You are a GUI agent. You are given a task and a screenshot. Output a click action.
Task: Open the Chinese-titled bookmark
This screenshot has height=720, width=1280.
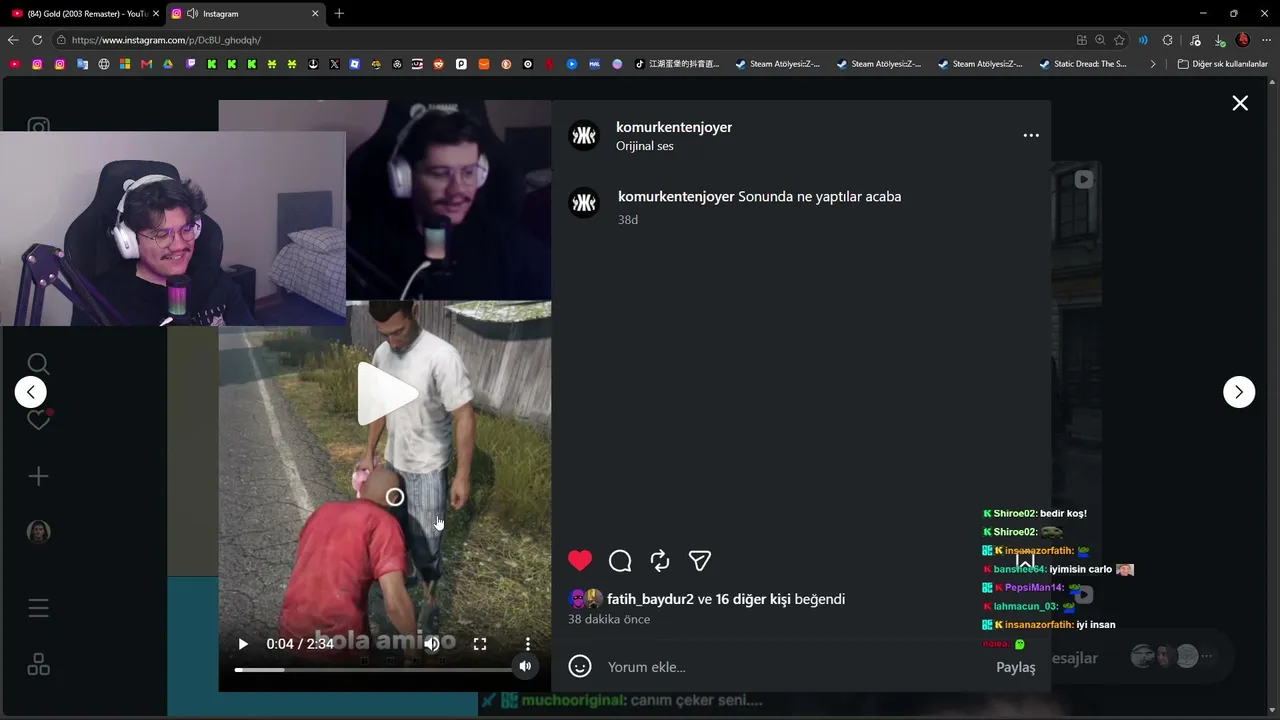[x=677, y=64]
